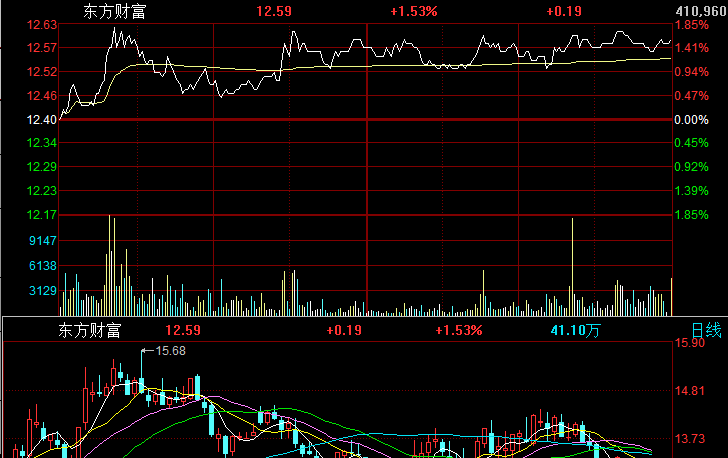The height and width of the screenshot is (458, 728).
Task: Click the 9147 volume axis label
Action: [x=43, y=241]
